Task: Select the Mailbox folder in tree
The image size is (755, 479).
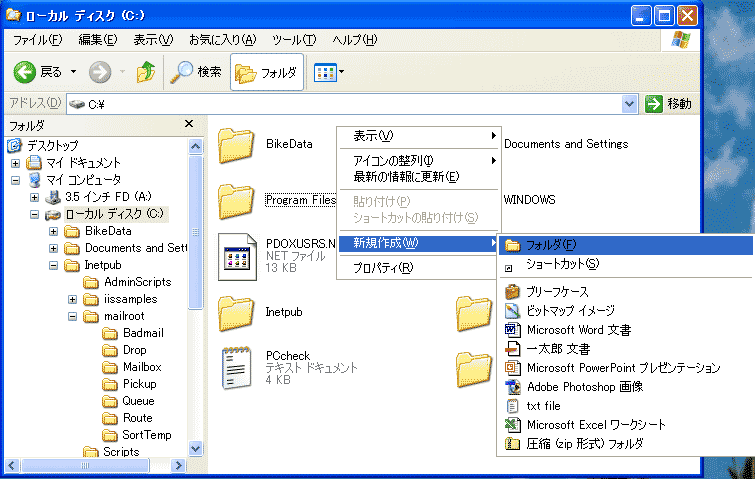Action: (142, 367)
